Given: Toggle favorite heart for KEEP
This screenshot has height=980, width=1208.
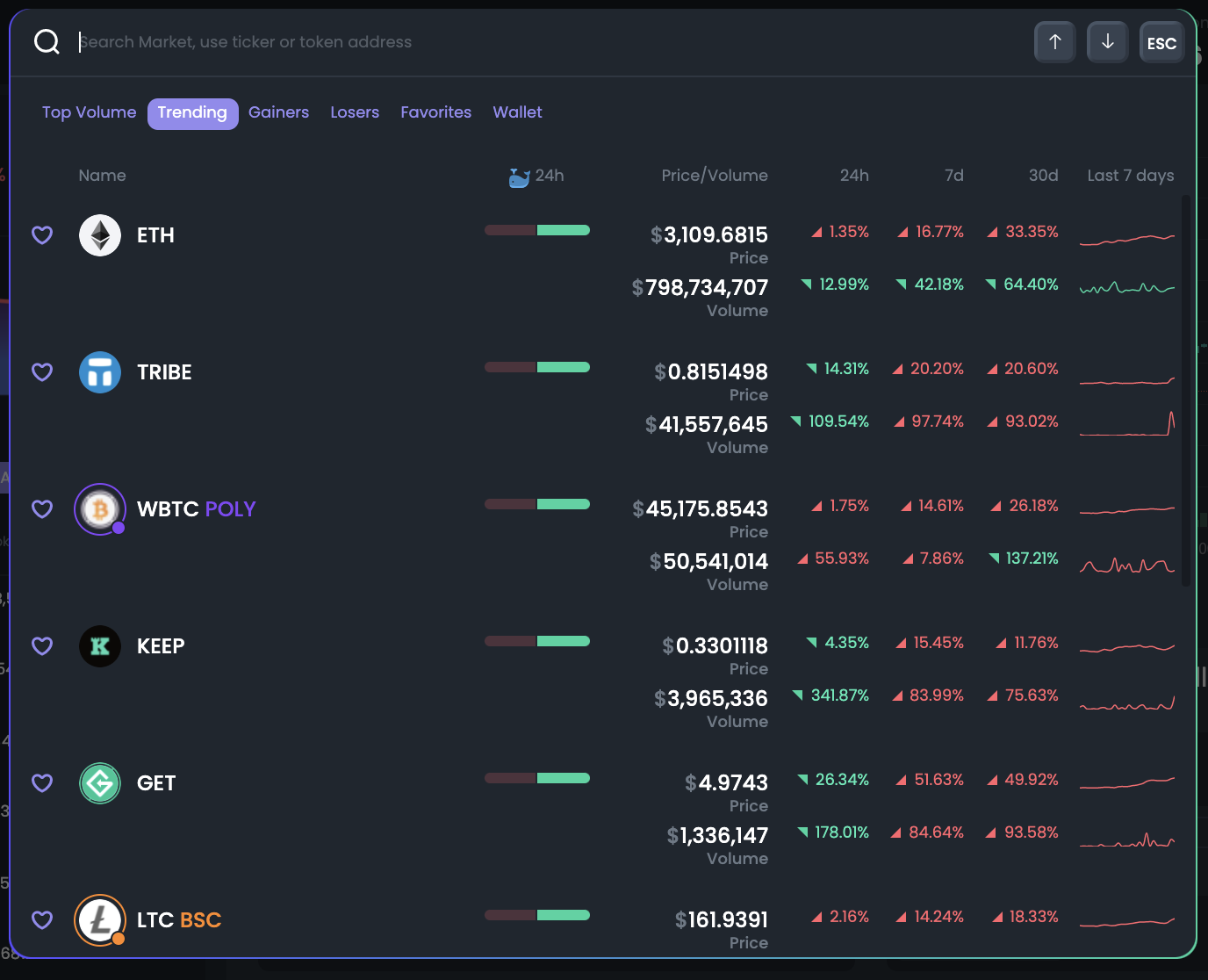Looking at the screenshot, I should coord(42,646).
